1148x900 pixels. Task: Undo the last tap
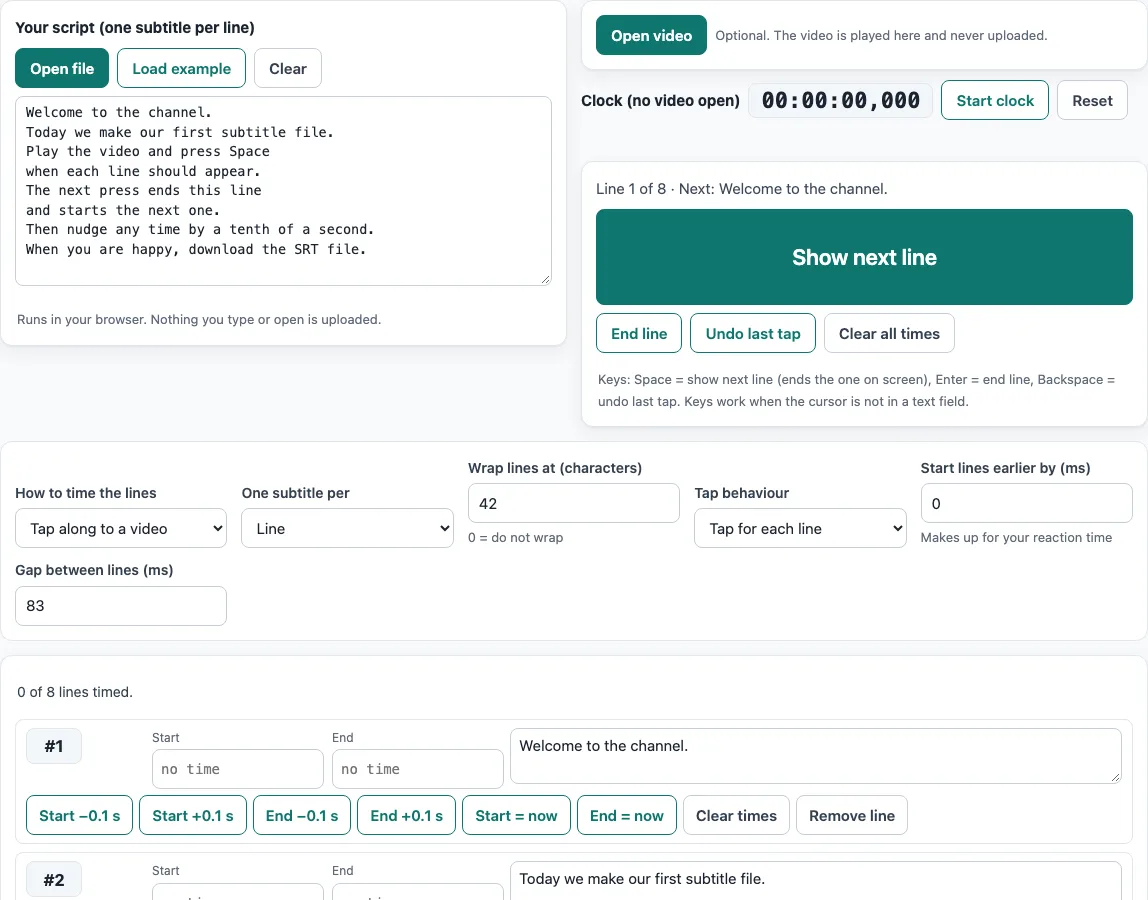753,333
